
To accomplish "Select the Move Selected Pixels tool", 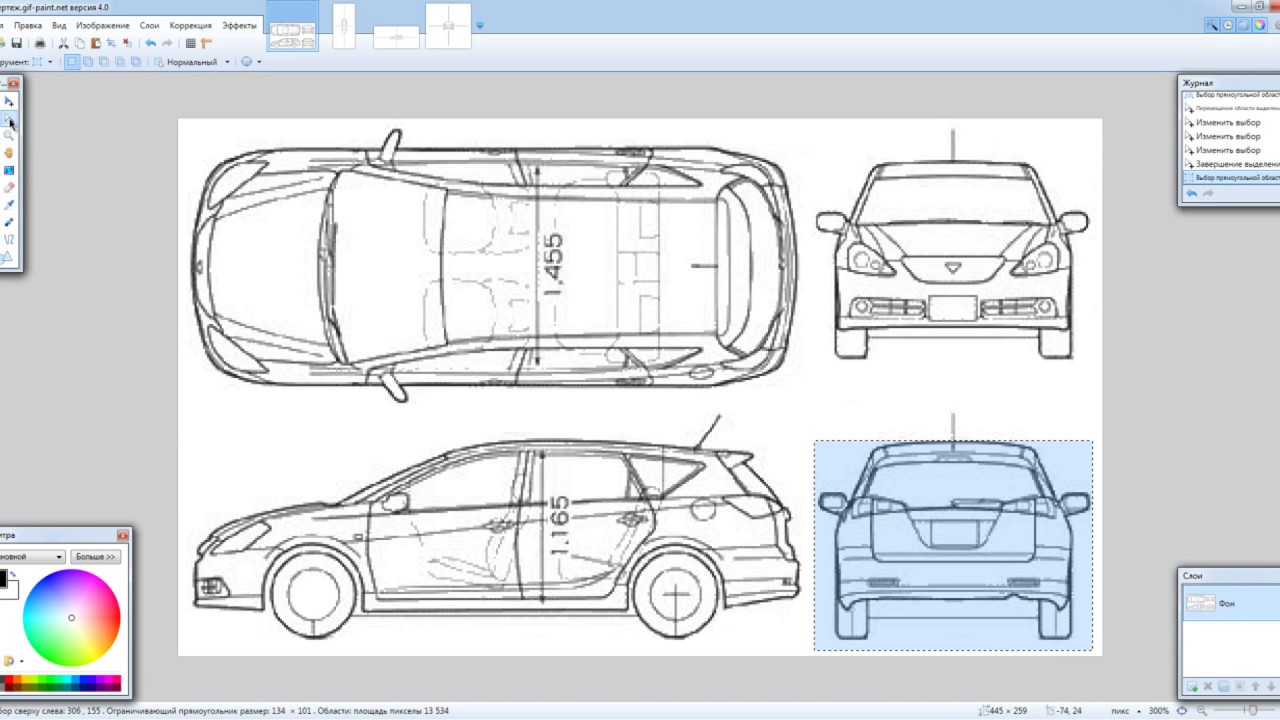I will [x=9, y=101].
